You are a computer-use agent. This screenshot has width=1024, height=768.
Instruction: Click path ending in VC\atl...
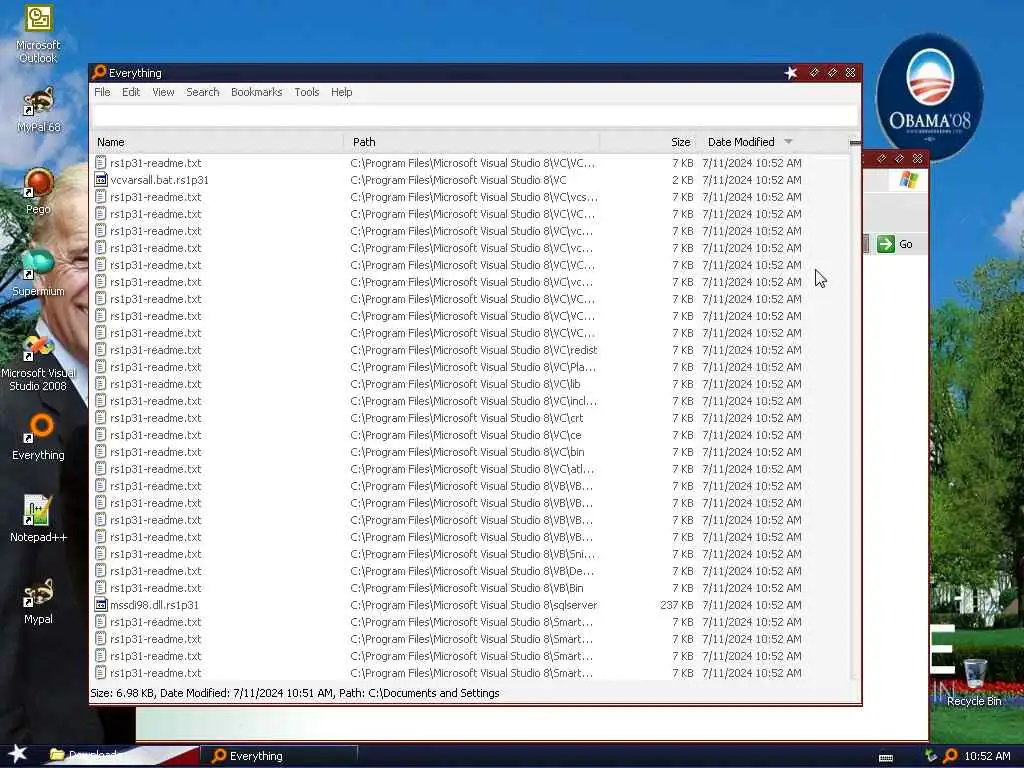click(472, 469)
